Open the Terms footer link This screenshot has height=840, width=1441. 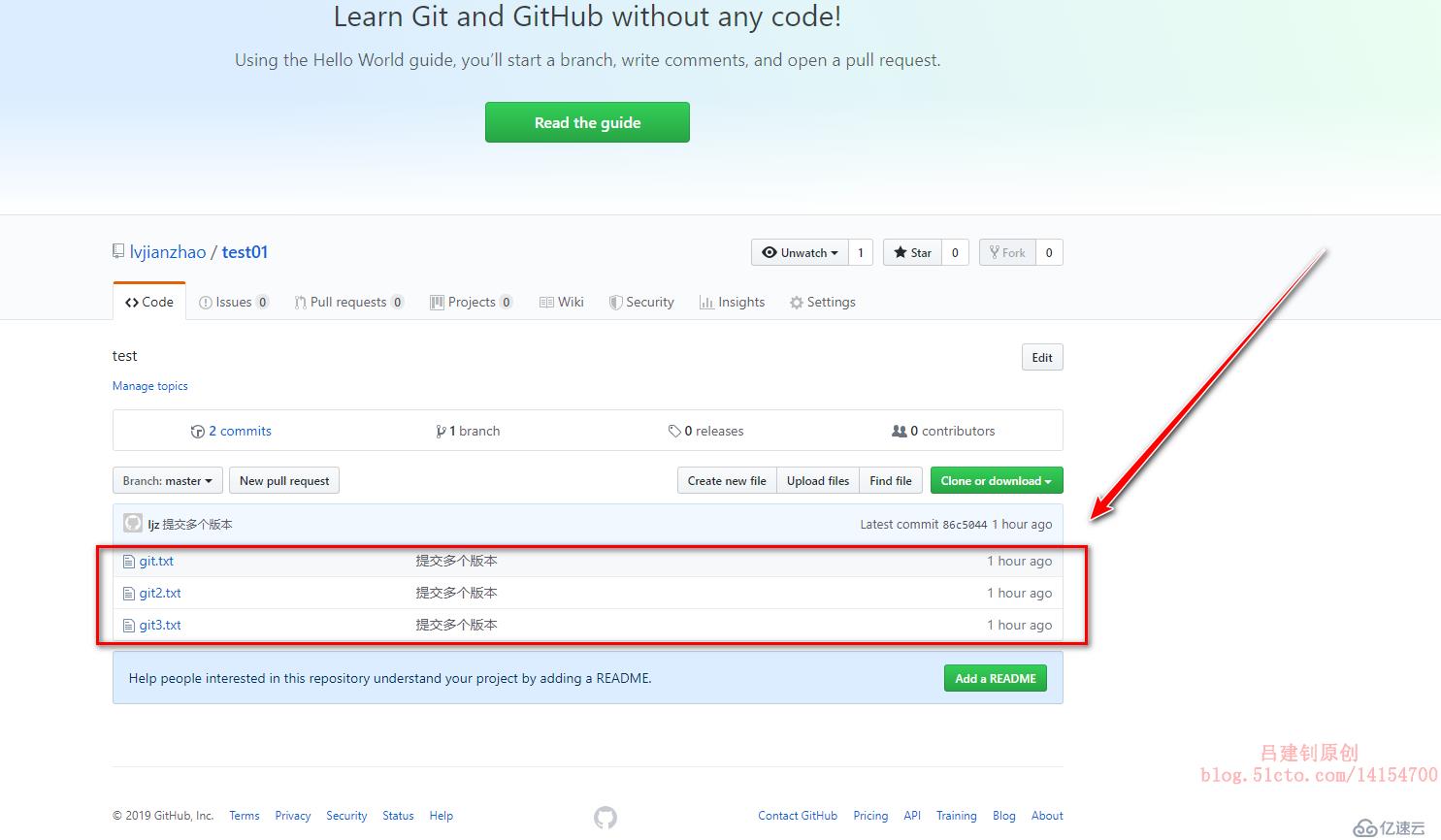(x=245, y=816)
